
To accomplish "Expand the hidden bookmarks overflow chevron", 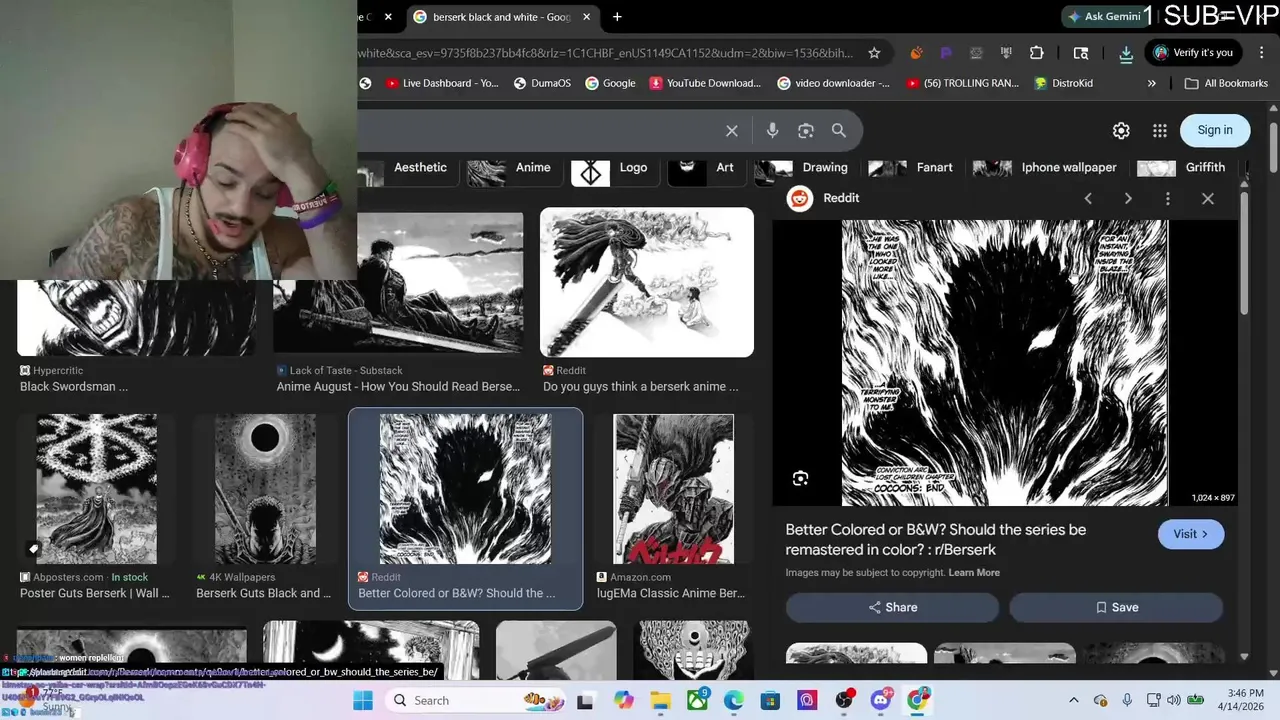I will tap(1151, 83).
